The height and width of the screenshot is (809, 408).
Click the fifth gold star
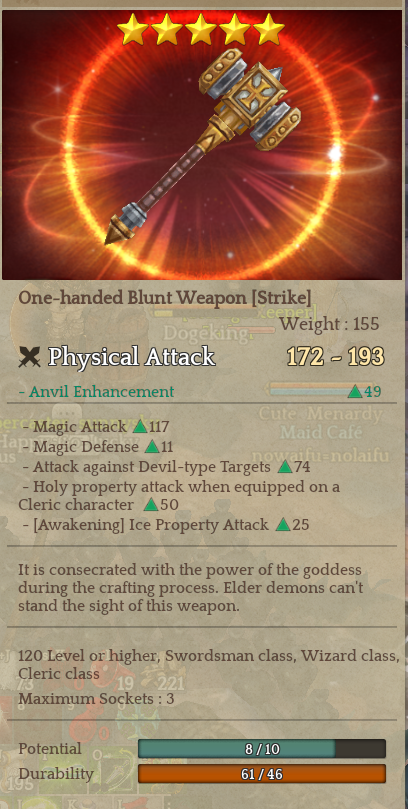coord(269,29)
